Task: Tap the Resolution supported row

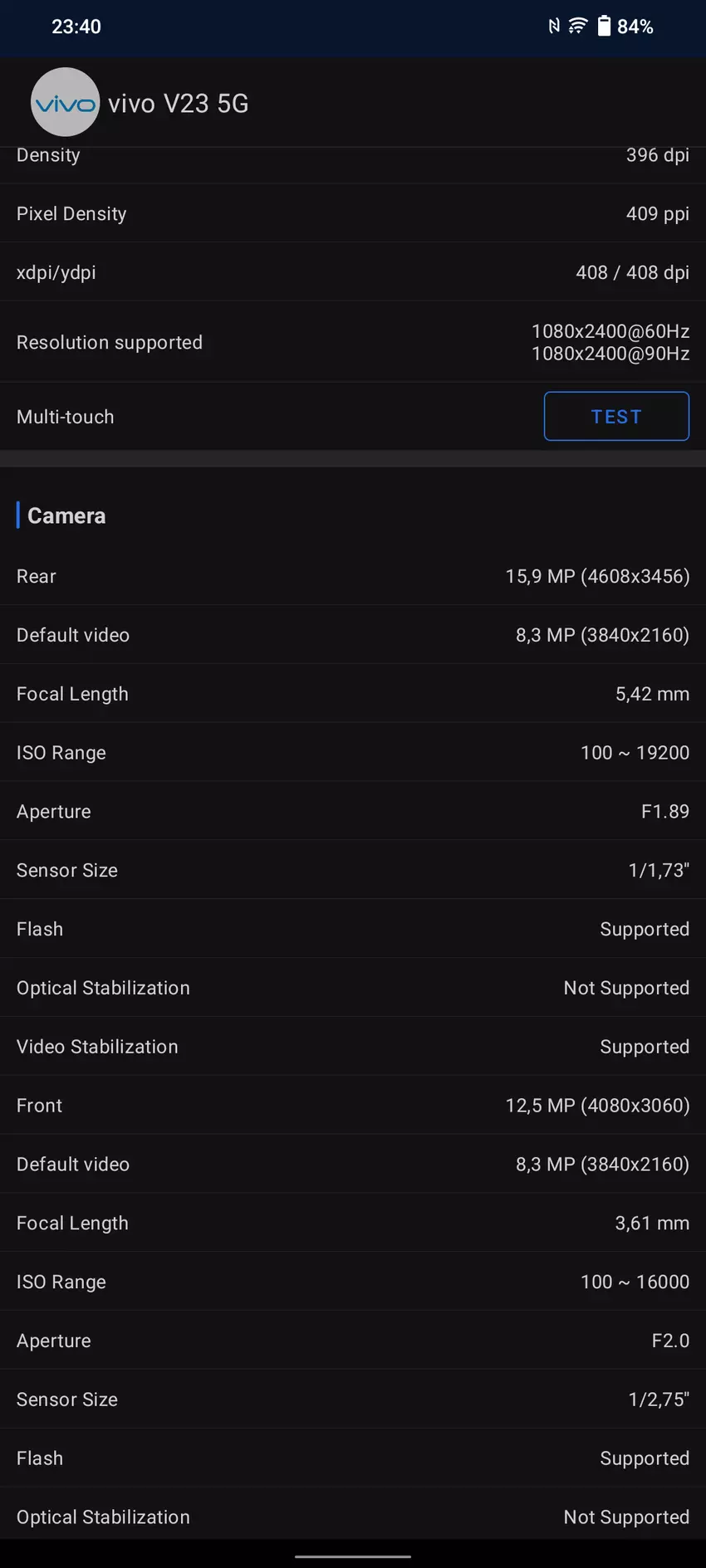Action: click(x=353, y=342)
